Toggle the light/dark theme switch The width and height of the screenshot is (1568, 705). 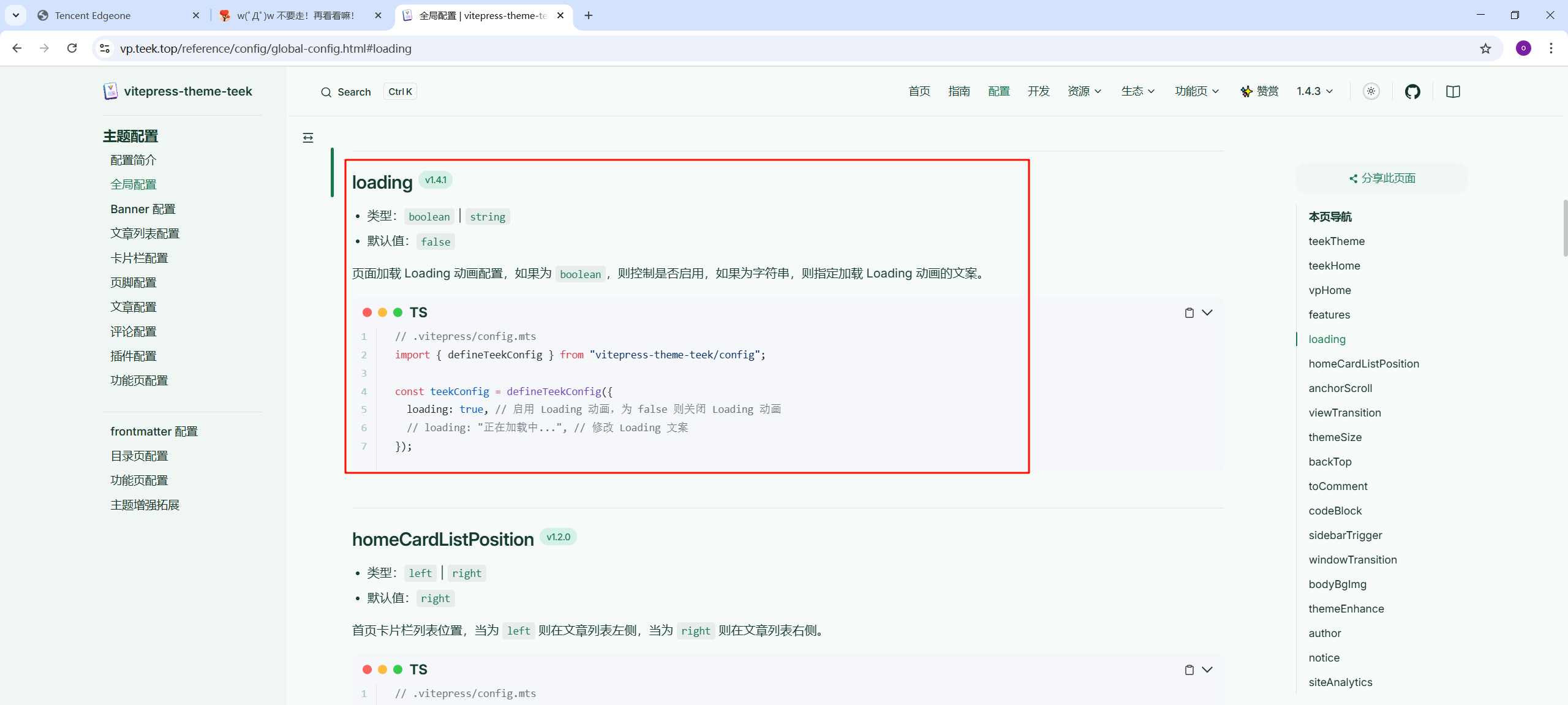(x=1371, y=91)
